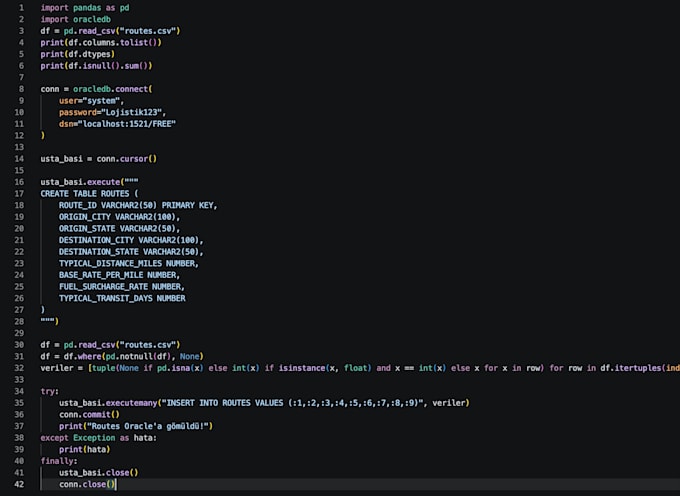Click 'TYPICAL_DISTANCE_MILES NUMBER' column definition

[128, 264]
